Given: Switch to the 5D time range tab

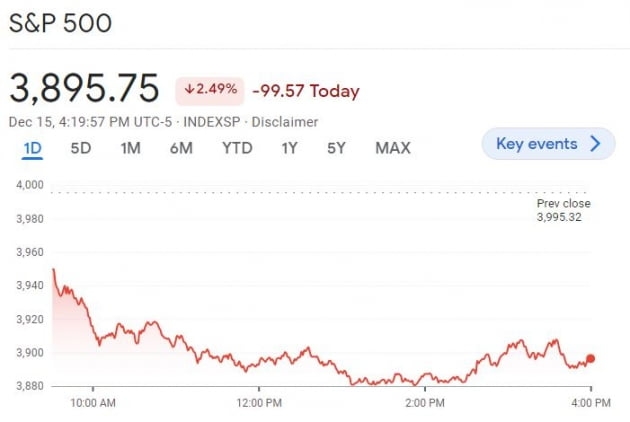Looking at the screenshot, I should click(x=81, y=148).
